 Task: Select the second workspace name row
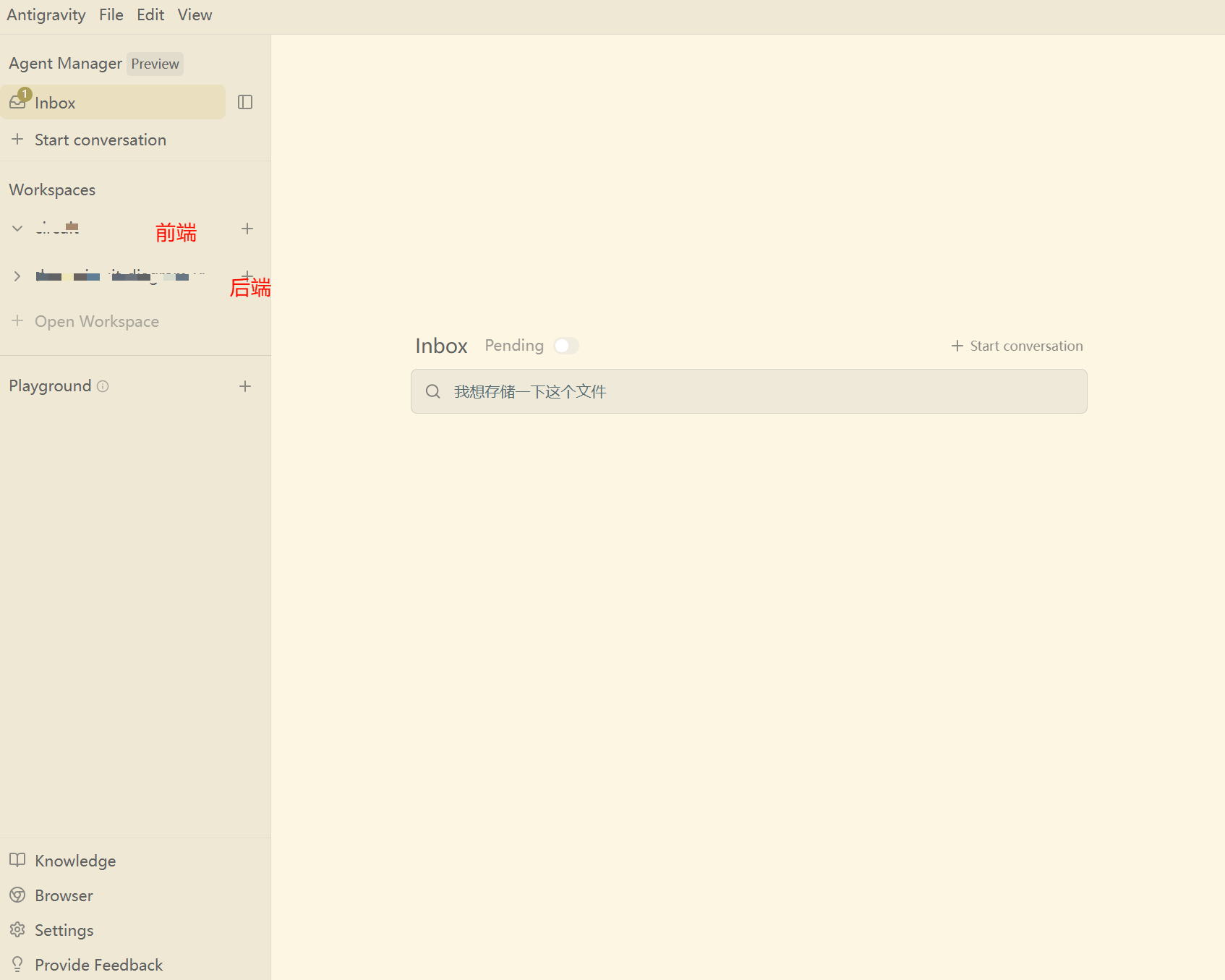(120, 276)
